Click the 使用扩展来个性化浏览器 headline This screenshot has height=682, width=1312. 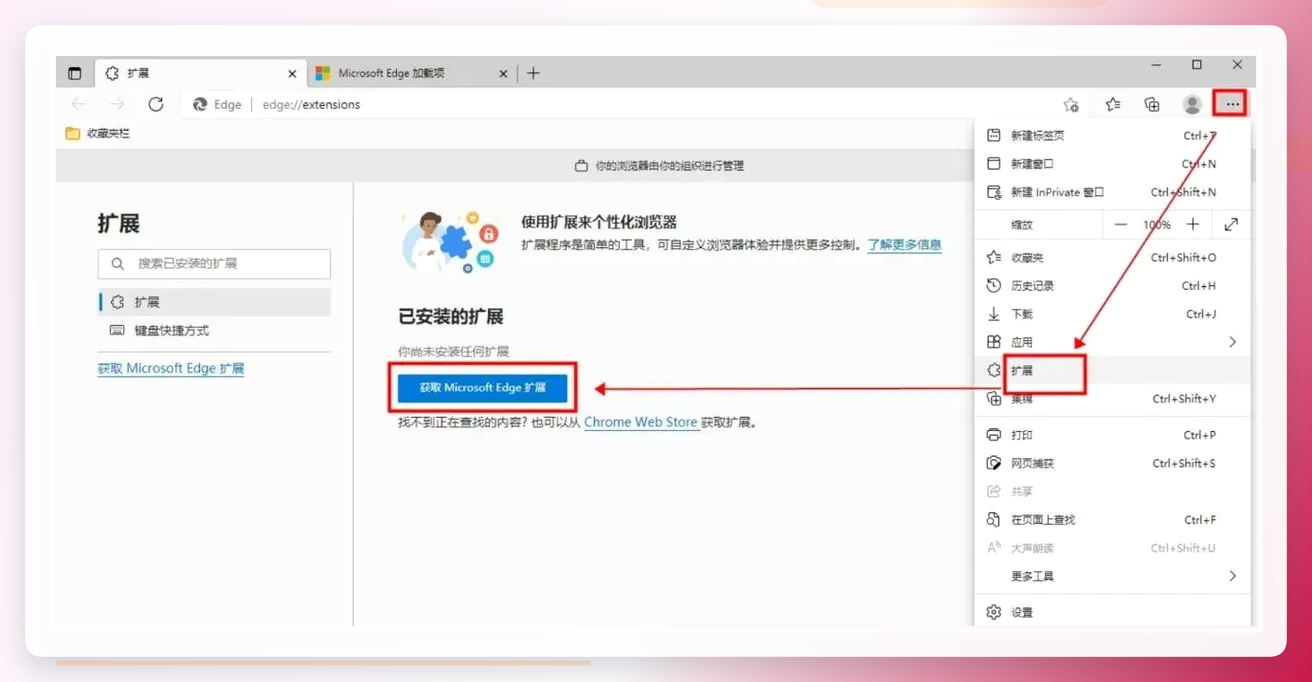599,222
